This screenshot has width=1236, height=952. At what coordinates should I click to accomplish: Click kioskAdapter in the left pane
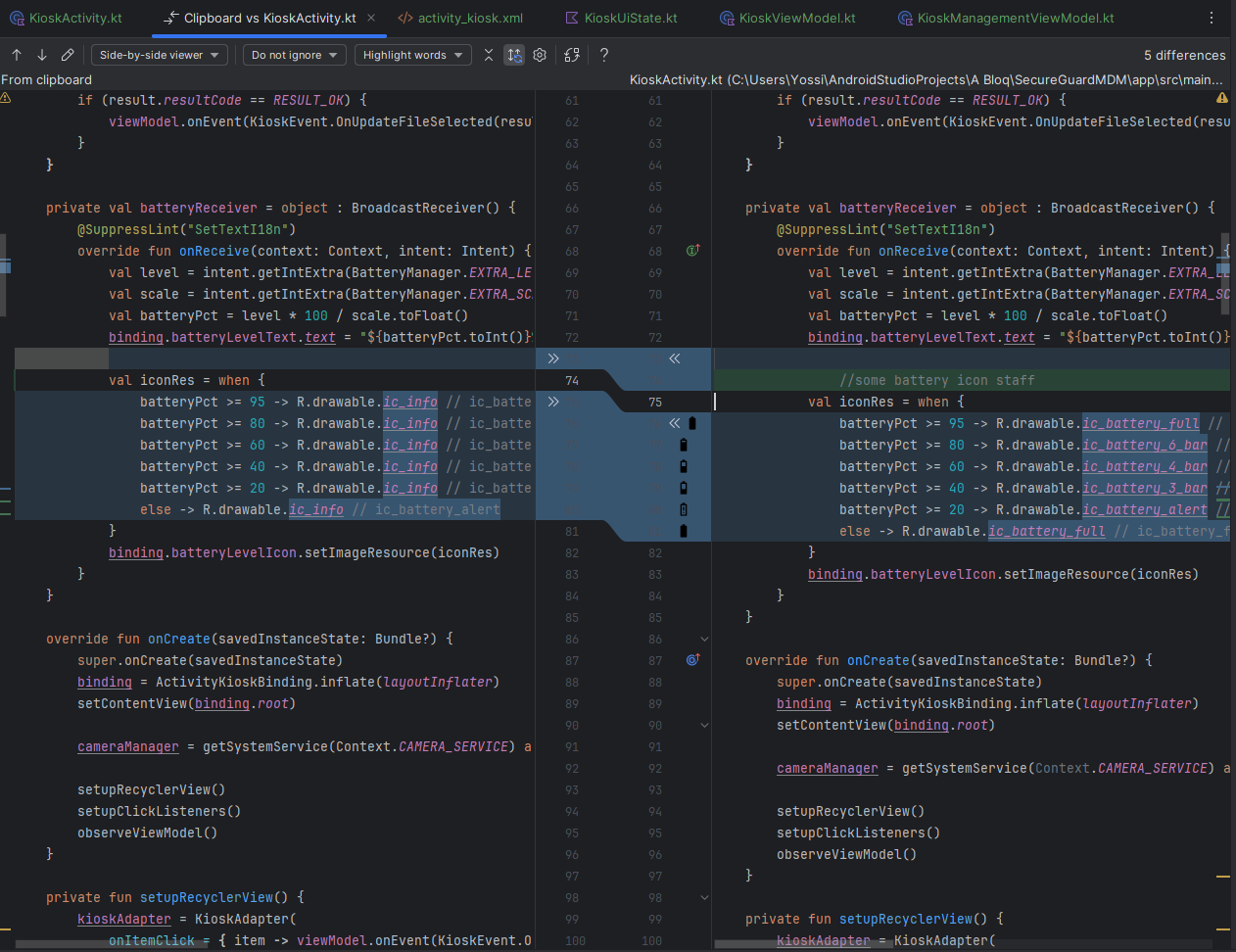(x=124, y=919)
